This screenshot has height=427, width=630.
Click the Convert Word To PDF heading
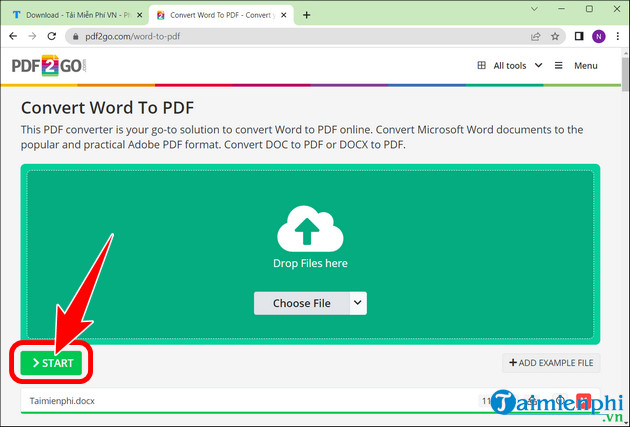pos(107,108)
